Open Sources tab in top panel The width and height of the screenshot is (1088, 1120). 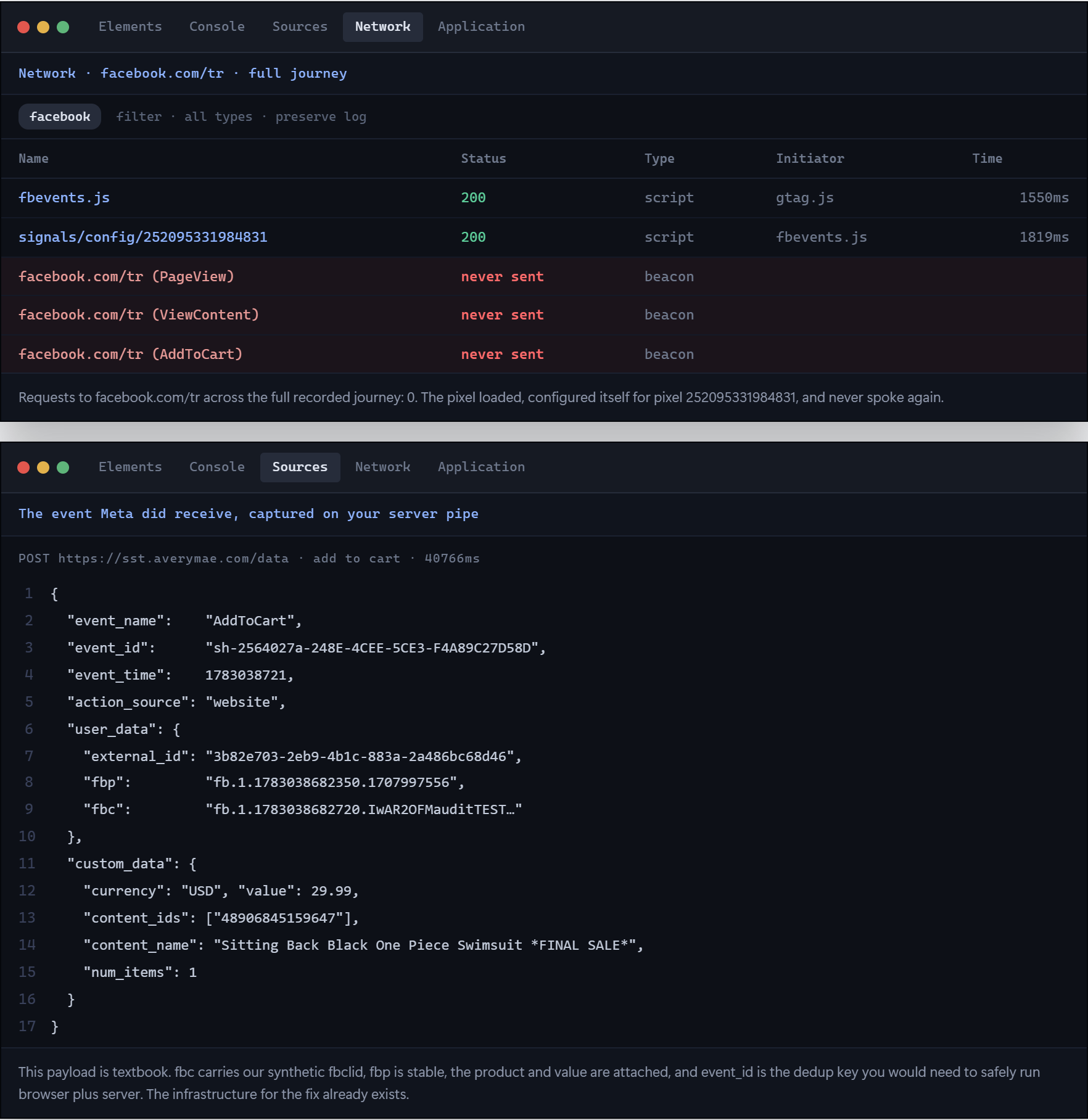(x=300, y=27)
